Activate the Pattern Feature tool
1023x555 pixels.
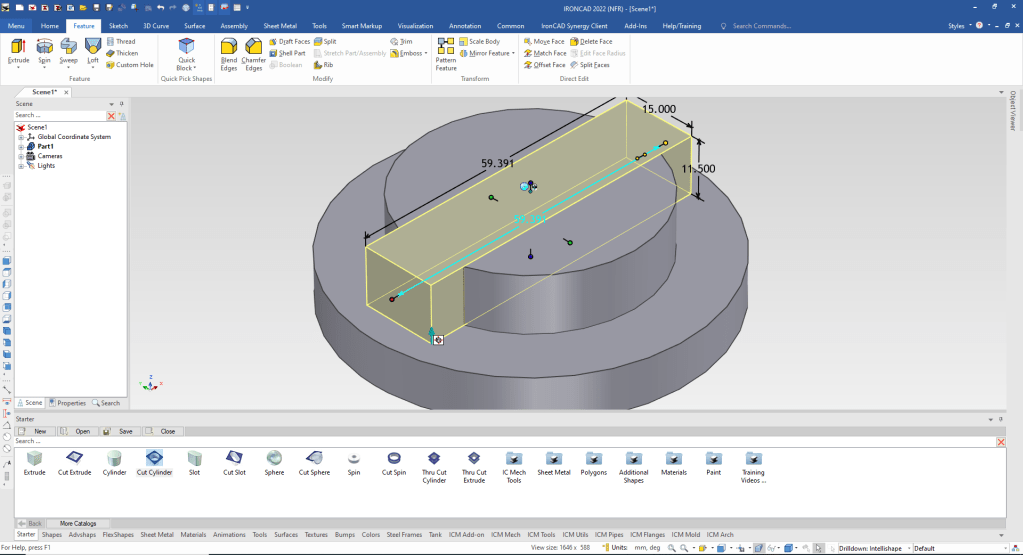446,52
